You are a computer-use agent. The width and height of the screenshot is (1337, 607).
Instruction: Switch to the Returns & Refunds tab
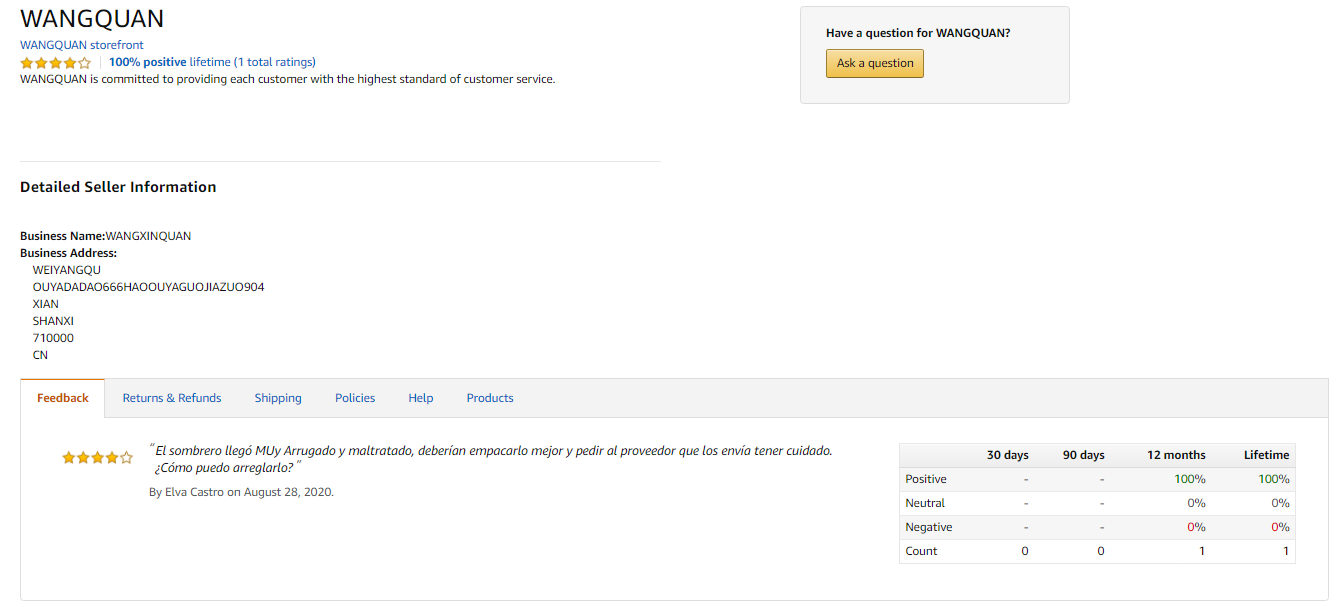click(x=172, y=398)
